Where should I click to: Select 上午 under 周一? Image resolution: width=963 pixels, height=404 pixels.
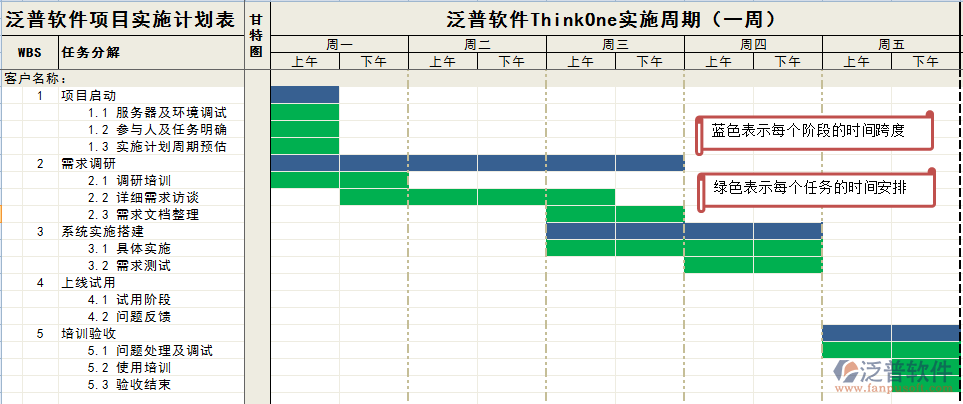click(305, 61)
